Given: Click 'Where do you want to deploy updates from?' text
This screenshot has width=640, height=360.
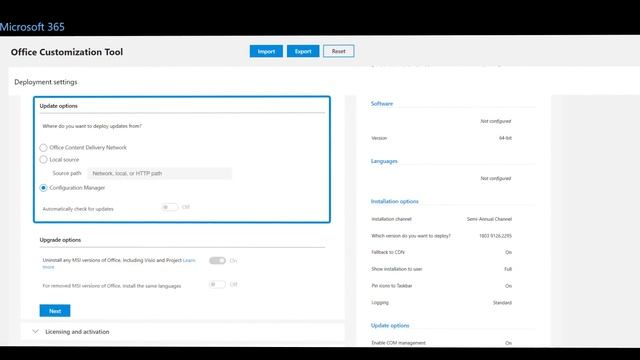Looking at the screenshot, I should (92, 126).
